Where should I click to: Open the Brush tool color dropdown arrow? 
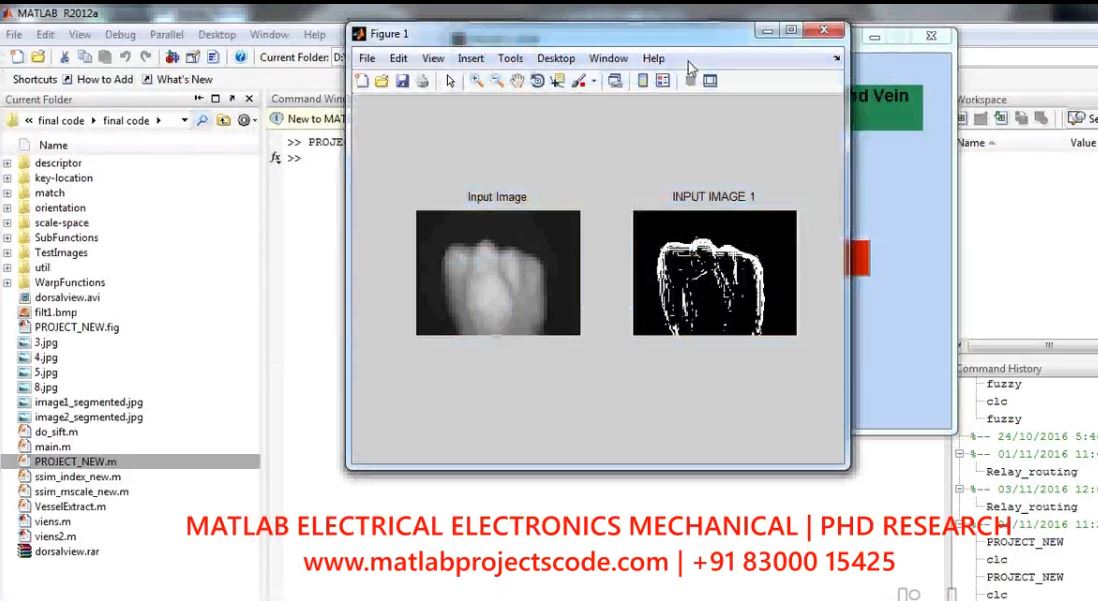coord(594,82)
